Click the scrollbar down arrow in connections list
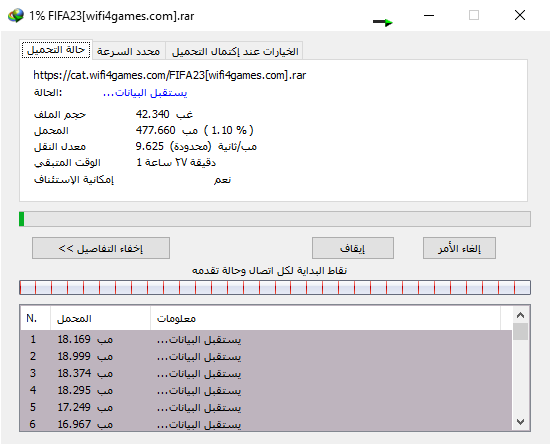The width and height of the screenshot is (551, 445). (520, 421)
